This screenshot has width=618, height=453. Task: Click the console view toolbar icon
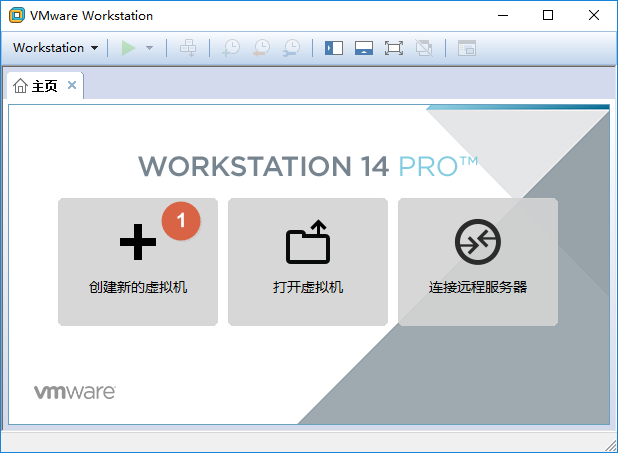(x=467, y=48)
